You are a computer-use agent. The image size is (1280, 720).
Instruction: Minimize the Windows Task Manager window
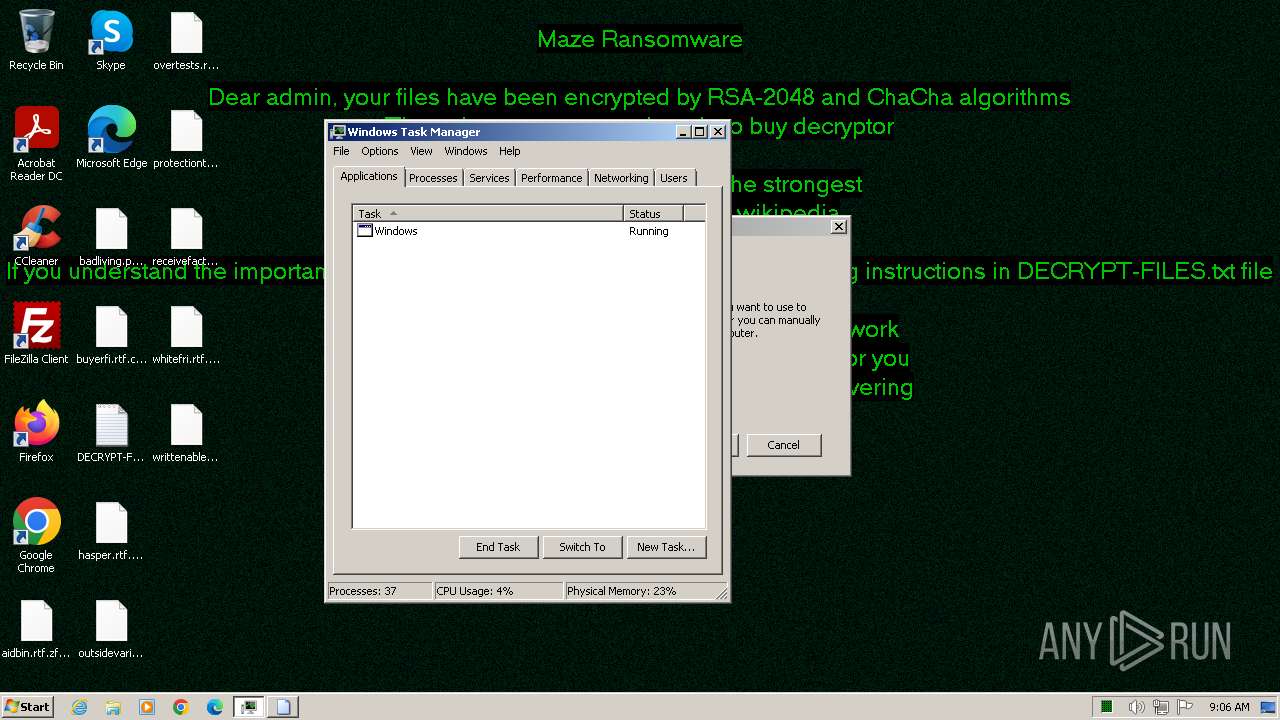click(x=683, y=132)
